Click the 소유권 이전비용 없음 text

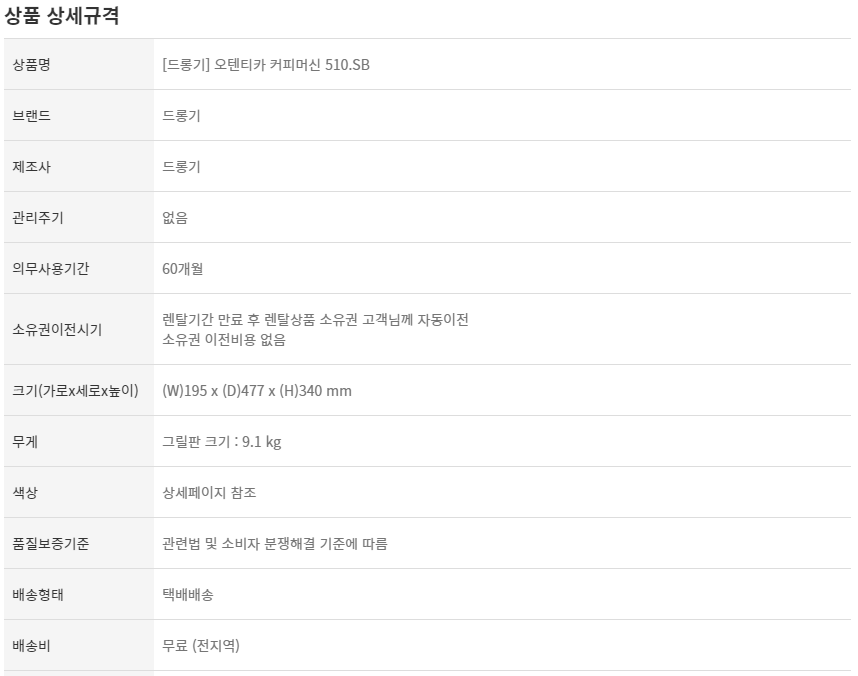click(x=224, y=340)
